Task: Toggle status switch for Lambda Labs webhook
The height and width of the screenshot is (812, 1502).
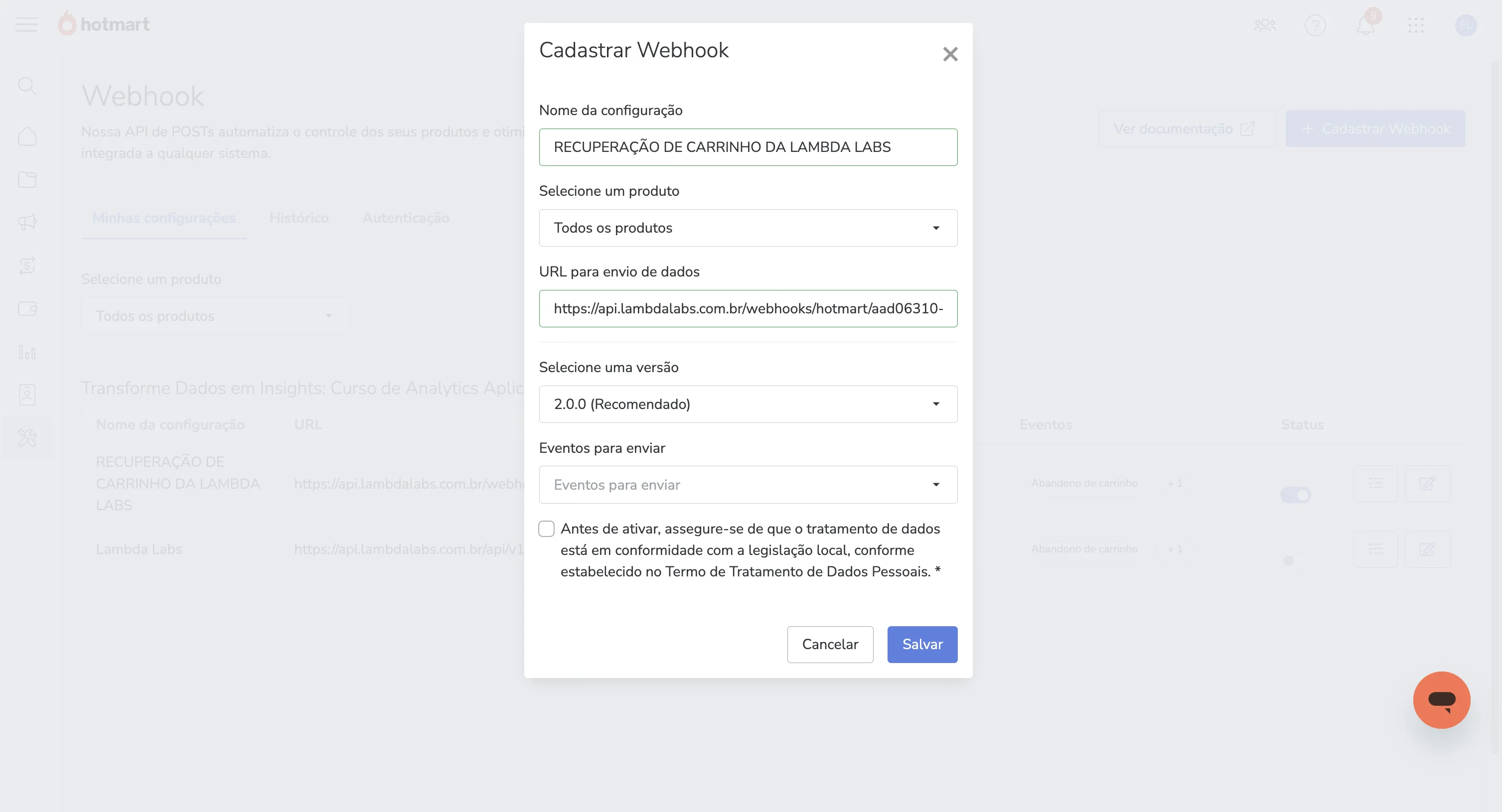Action: pos(1289,561)
